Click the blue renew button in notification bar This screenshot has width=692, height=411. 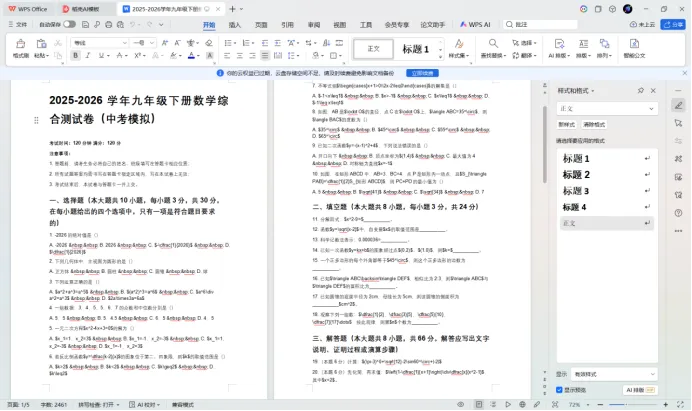point(422,73)
